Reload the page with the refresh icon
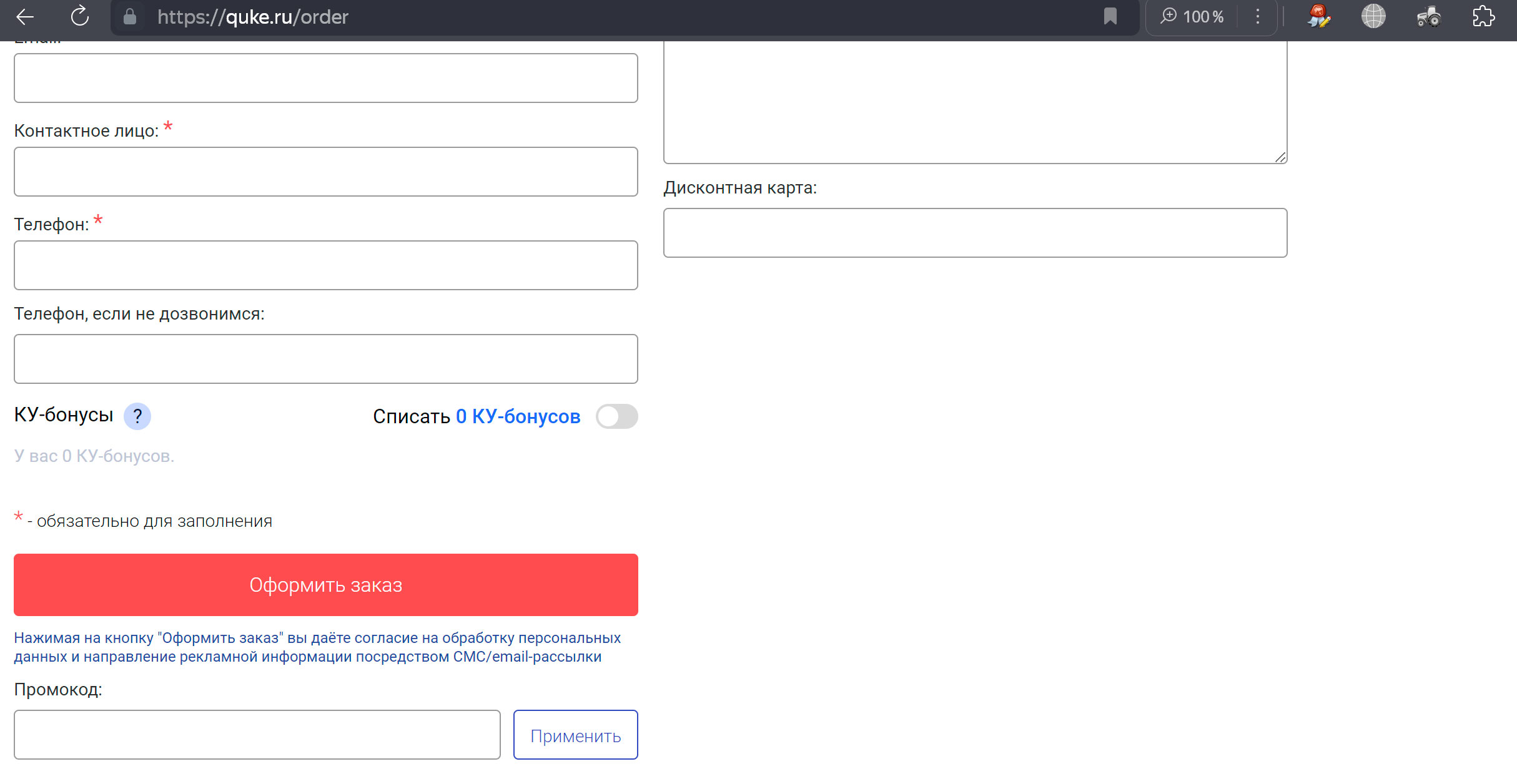This screenshot has width=1517, height=784. (80, 17)
